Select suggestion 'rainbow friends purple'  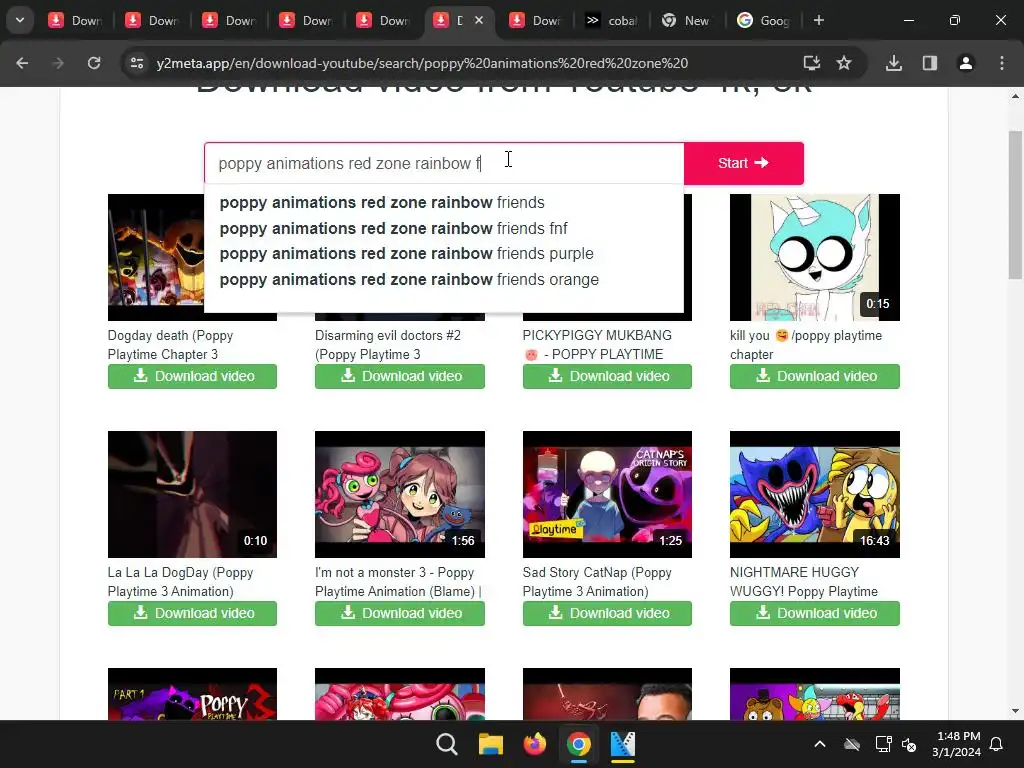coord(444,253)
